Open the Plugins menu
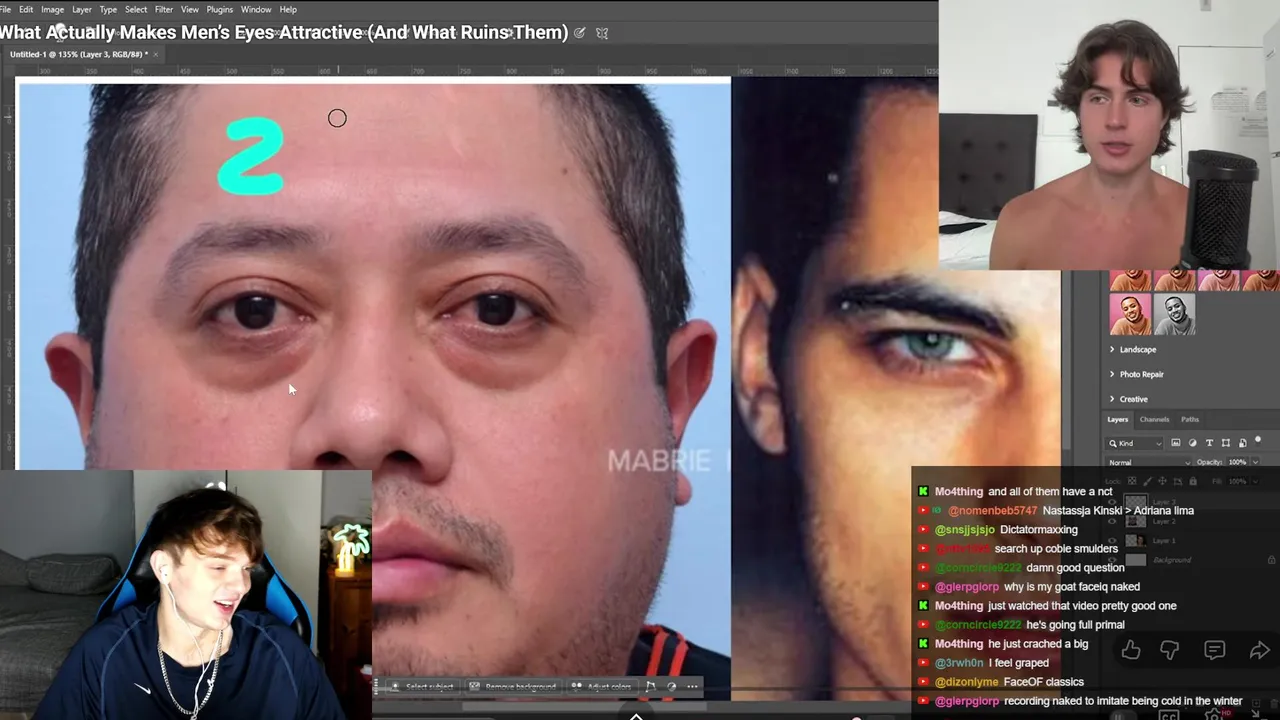Image resolution: width=1280 pixels, height=720 pixels. coord(220,9)
